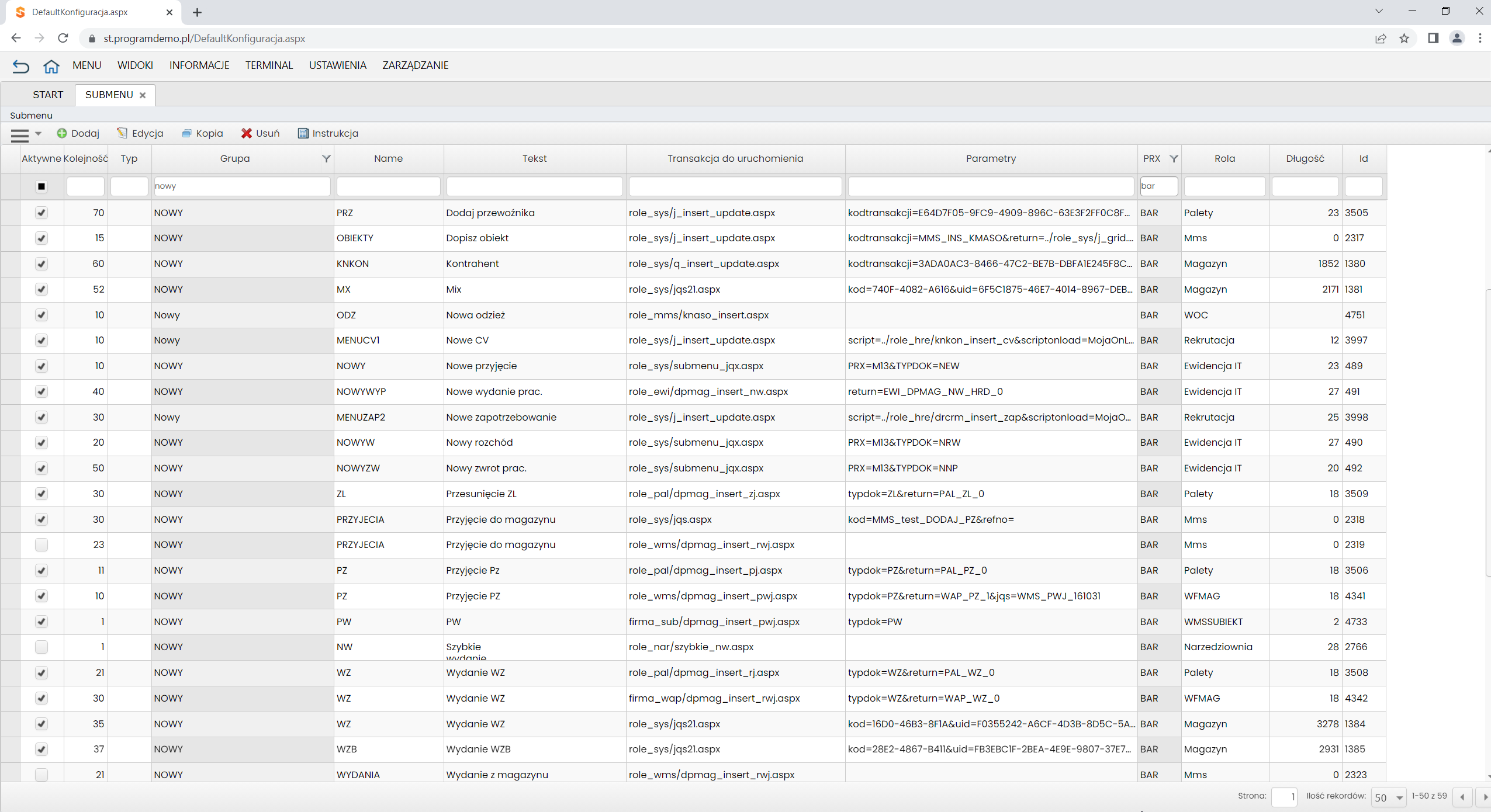
Task: Open the browser side panel icon
Action: click(x=1433, y=39)
